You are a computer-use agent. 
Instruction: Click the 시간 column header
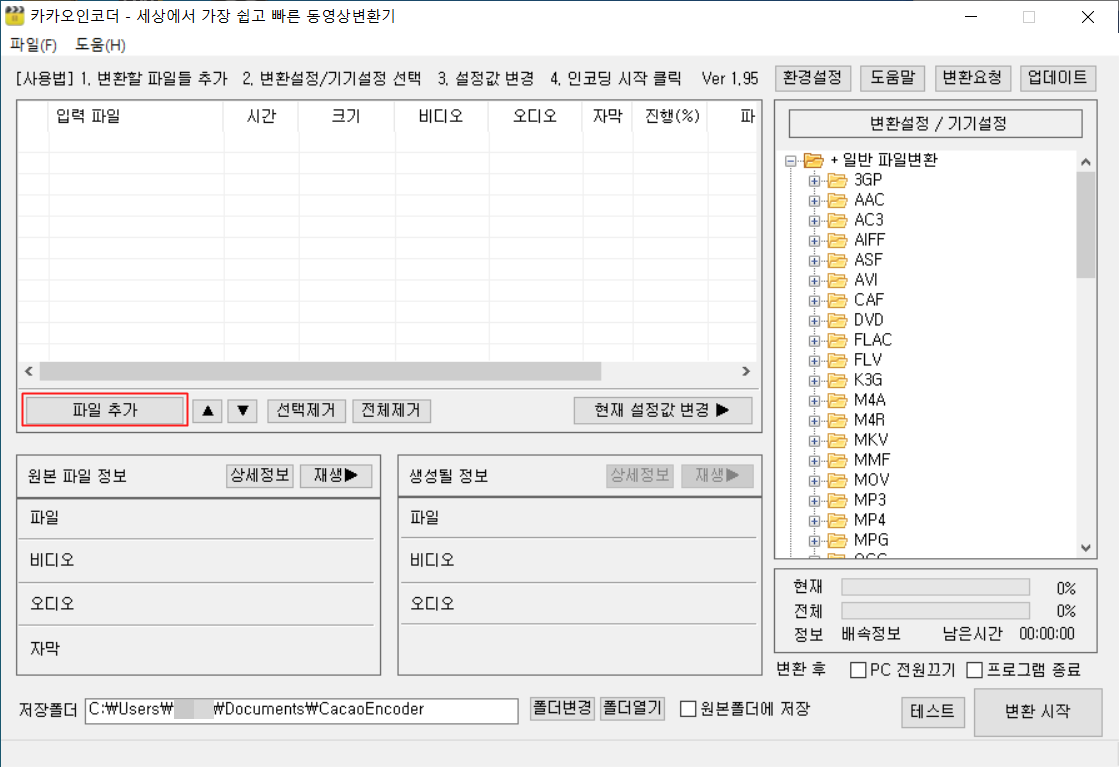pyautogui.click(x=261, y=116)
